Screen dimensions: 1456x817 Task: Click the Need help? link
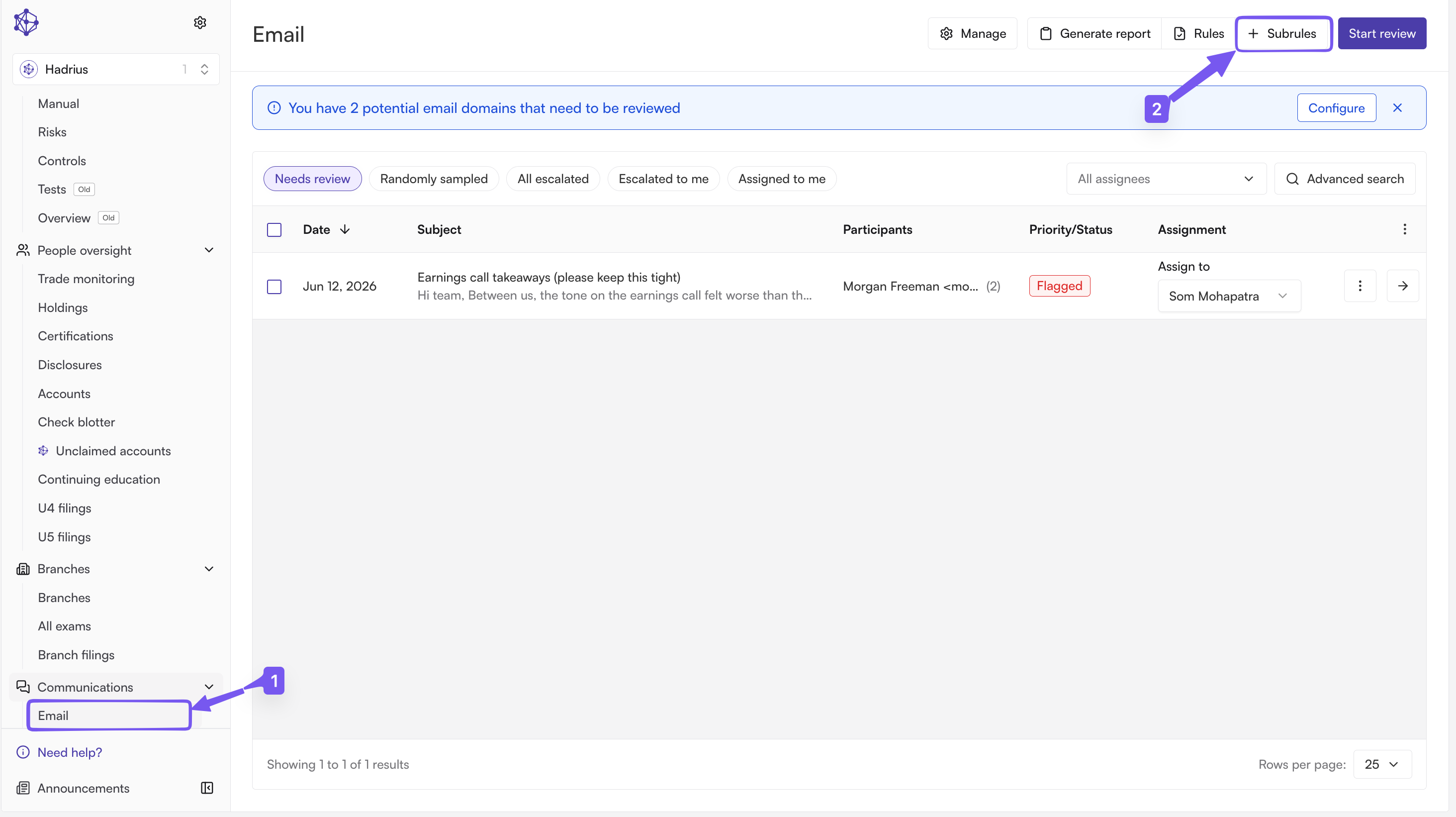[70, 752]
